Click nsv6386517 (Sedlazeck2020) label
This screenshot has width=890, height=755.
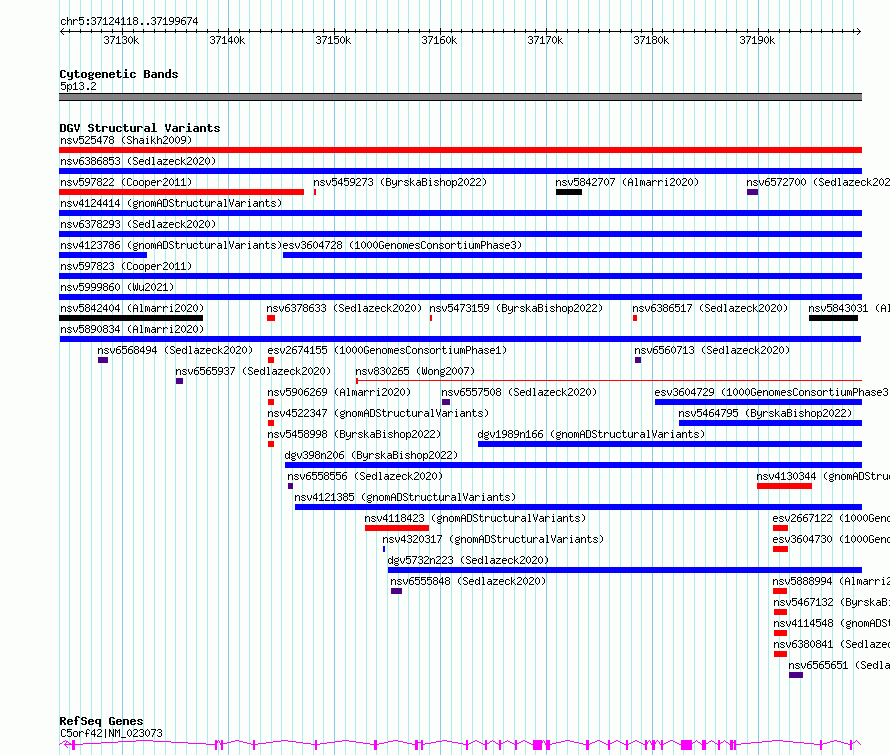point(710,308)
